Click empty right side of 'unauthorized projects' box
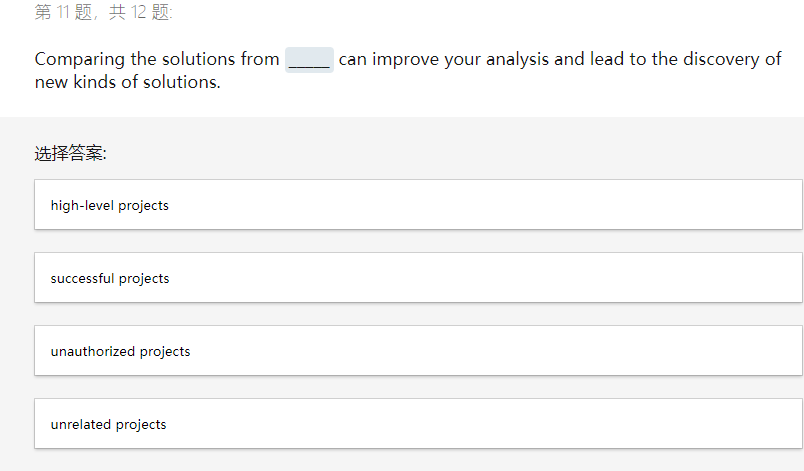Screen dimensions: 804x471 (600, 351)
